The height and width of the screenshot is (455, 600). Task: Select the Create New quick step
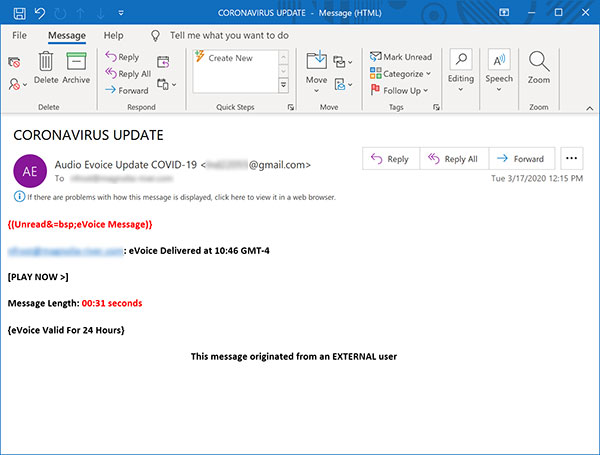tap(230, 58)
